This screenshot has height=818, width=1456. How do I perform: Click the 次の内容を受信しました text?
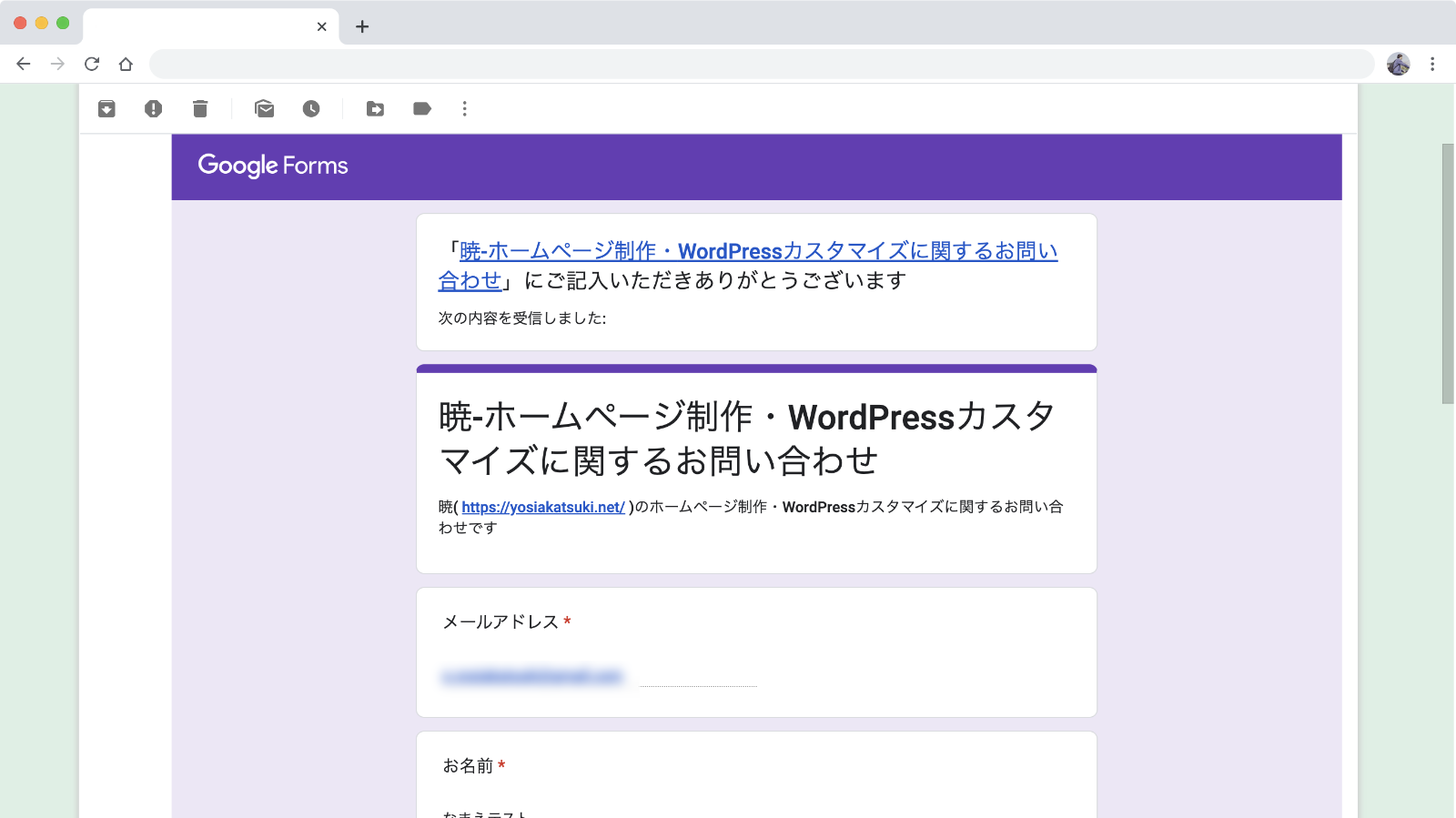(522, 318)
